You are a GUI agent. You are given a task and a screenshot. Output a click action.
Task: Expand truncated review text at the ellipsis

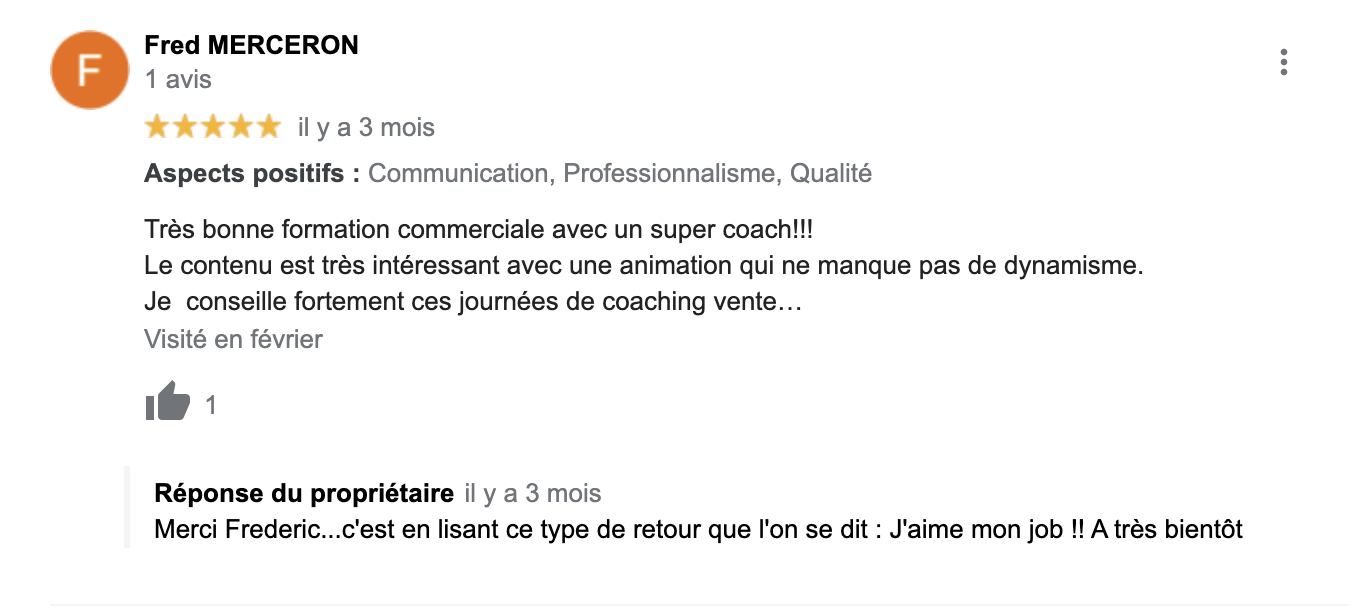point(790,302)
